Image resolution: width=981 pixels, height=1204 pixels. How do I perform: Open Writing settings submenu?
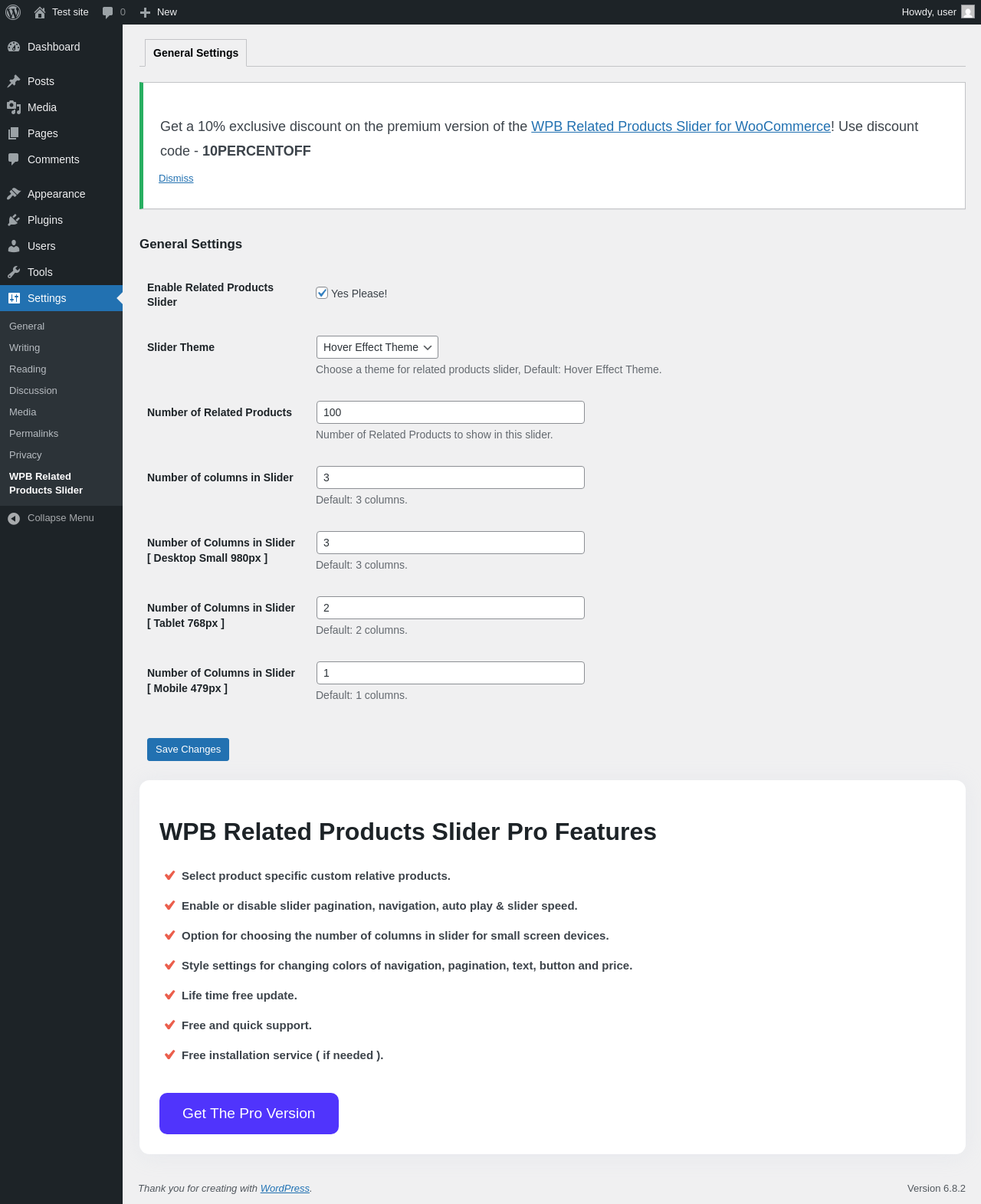point(25,348)
